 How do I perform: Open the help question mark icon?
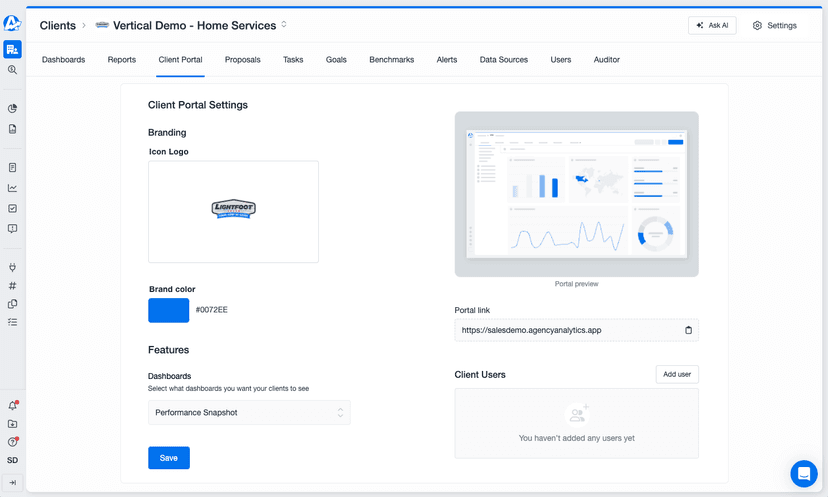[12, 442]
